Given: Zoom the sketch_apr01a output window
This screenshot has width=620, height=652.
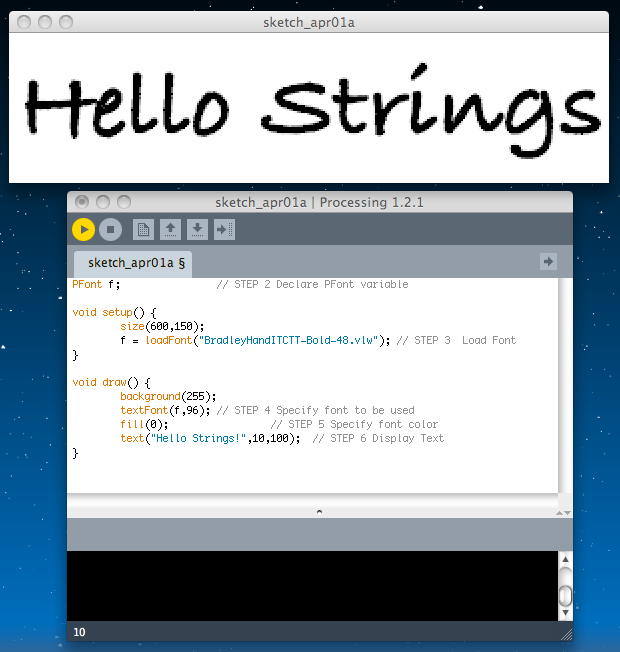Looking at the screenshot, I should 66,22.
